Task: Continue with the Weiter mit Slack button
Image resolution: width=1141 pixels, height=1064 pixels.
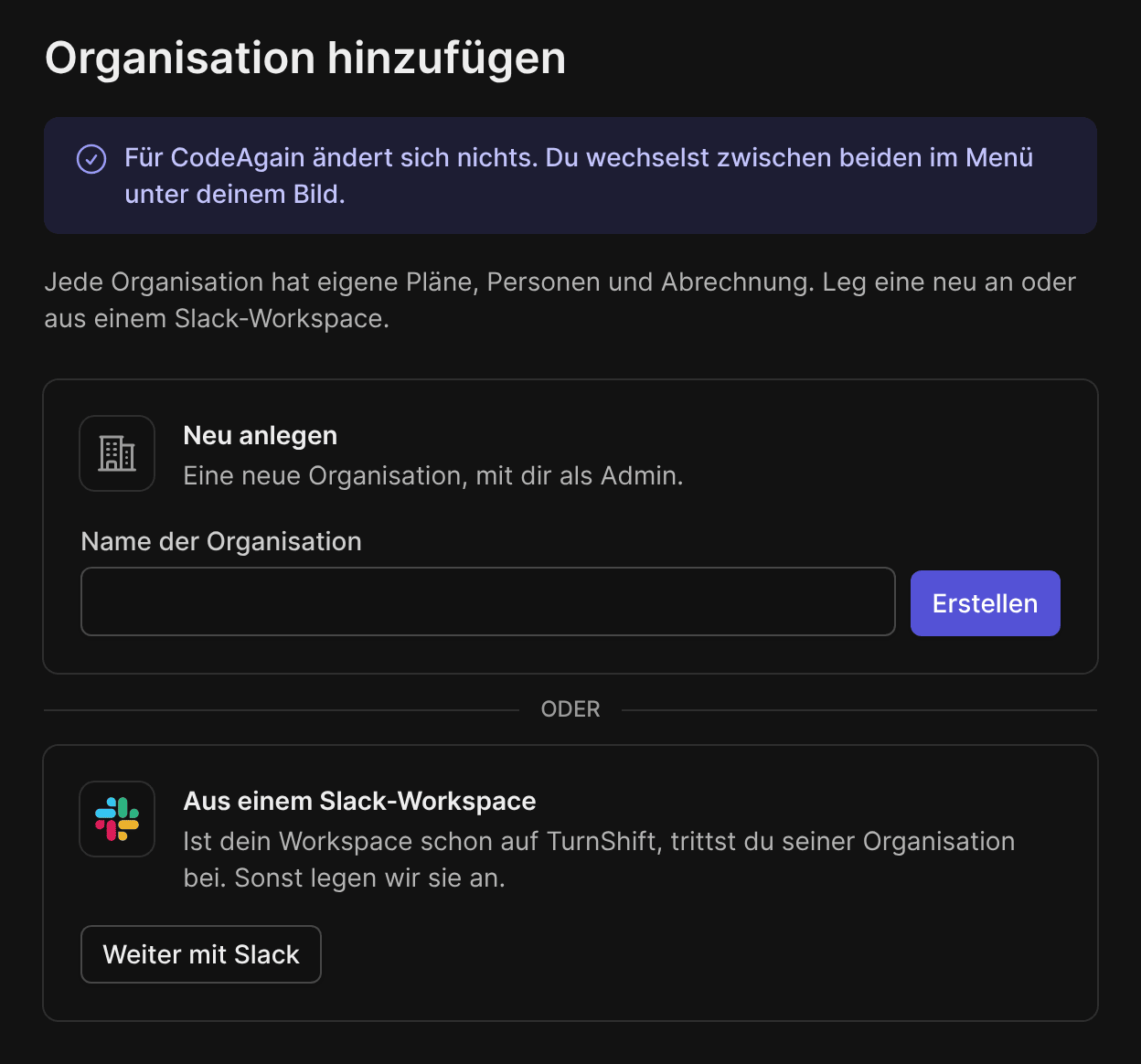Action: [x=201, y=954]
